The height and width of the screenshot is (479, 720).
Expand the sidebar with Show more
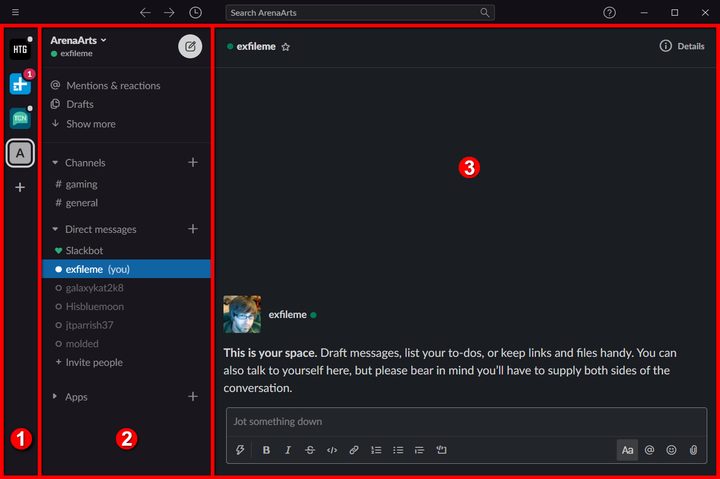[83, 124]
